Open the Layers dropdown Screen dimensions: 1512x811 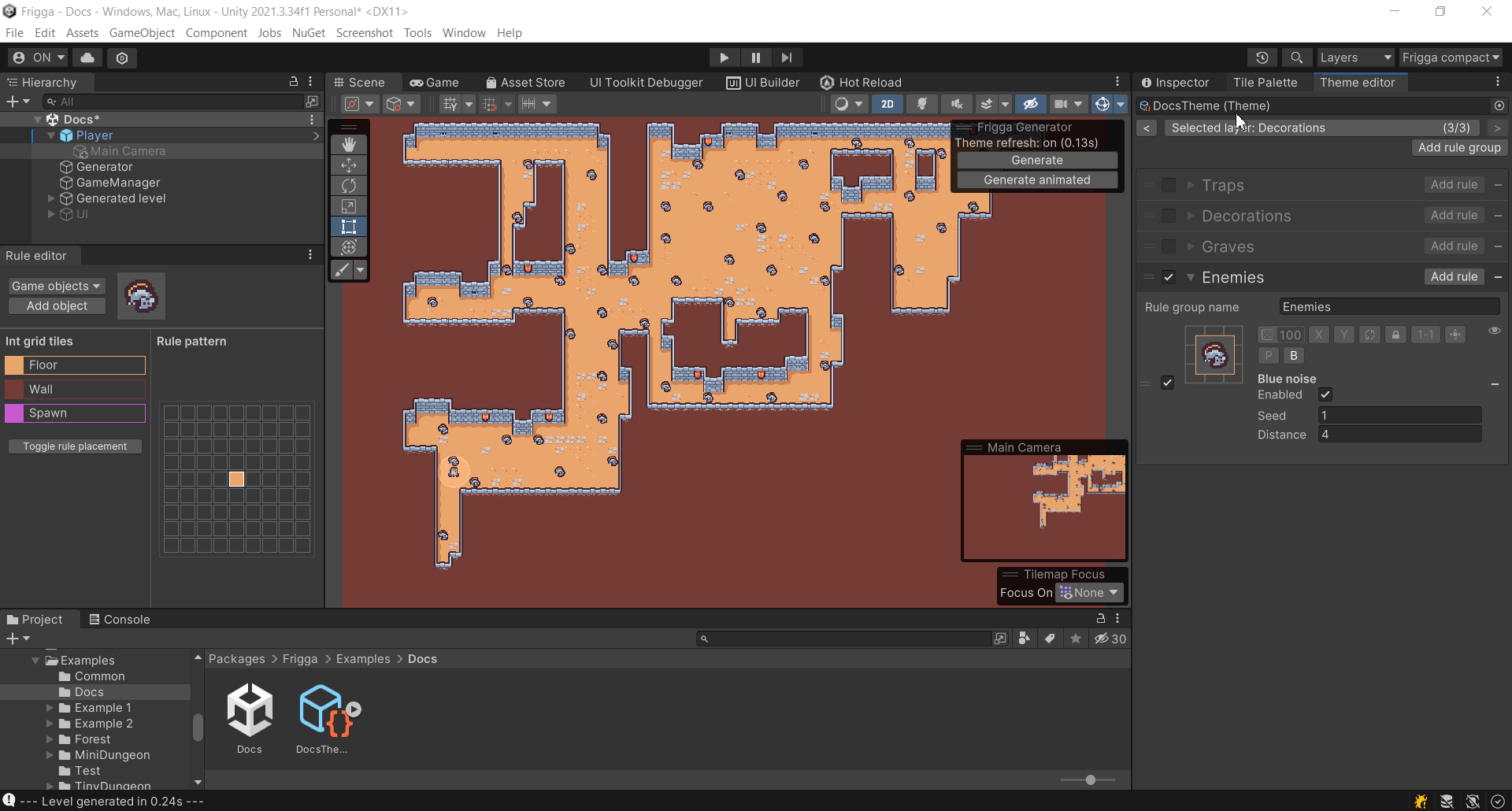coord(1355,57)
